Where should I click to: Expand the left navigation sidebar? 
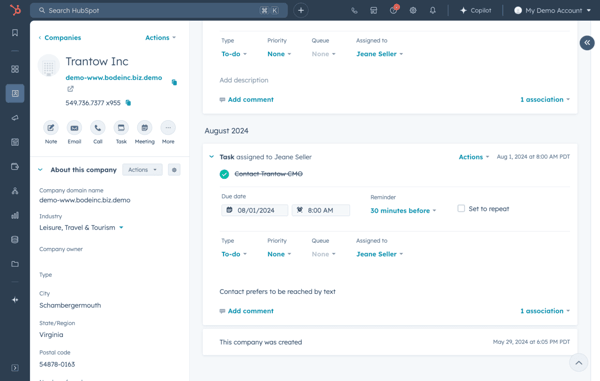point(15,368)
